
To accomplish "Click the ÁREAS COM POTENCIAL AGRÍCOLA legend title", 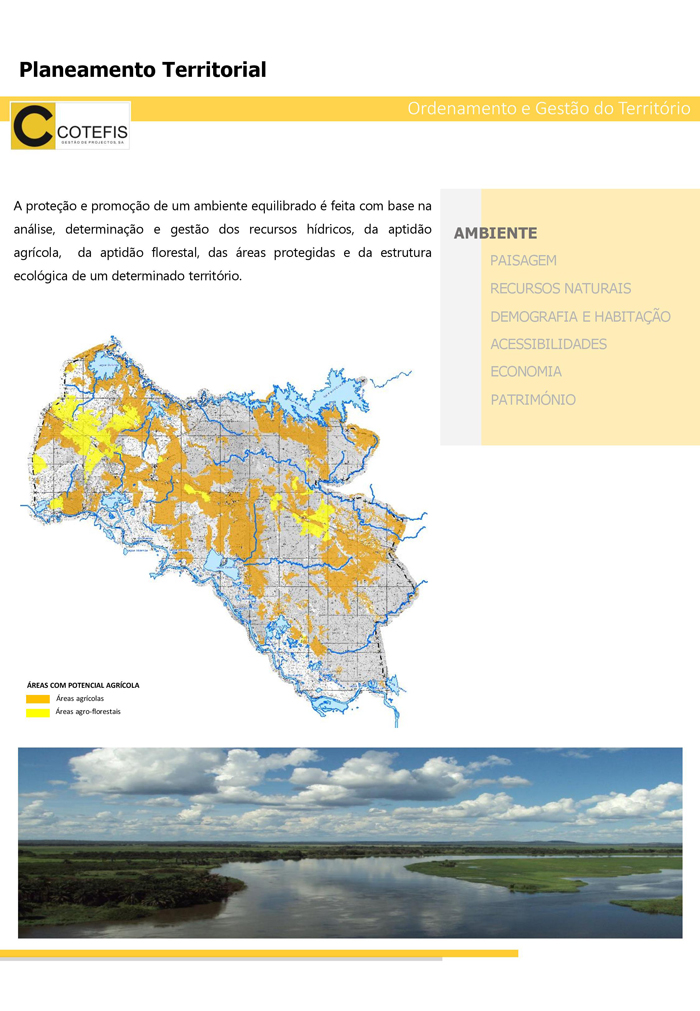I will click(x=83, y=685).
